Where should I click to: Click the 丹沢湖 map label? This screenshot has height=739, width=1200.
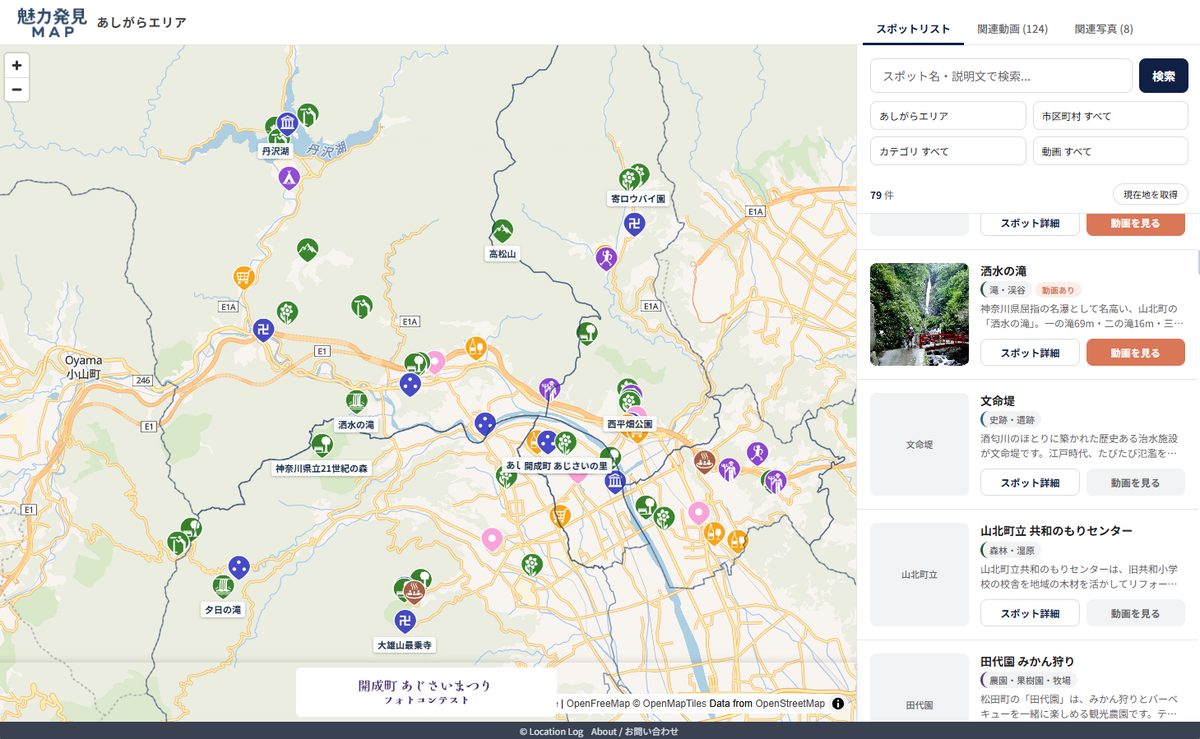point(275,151)
